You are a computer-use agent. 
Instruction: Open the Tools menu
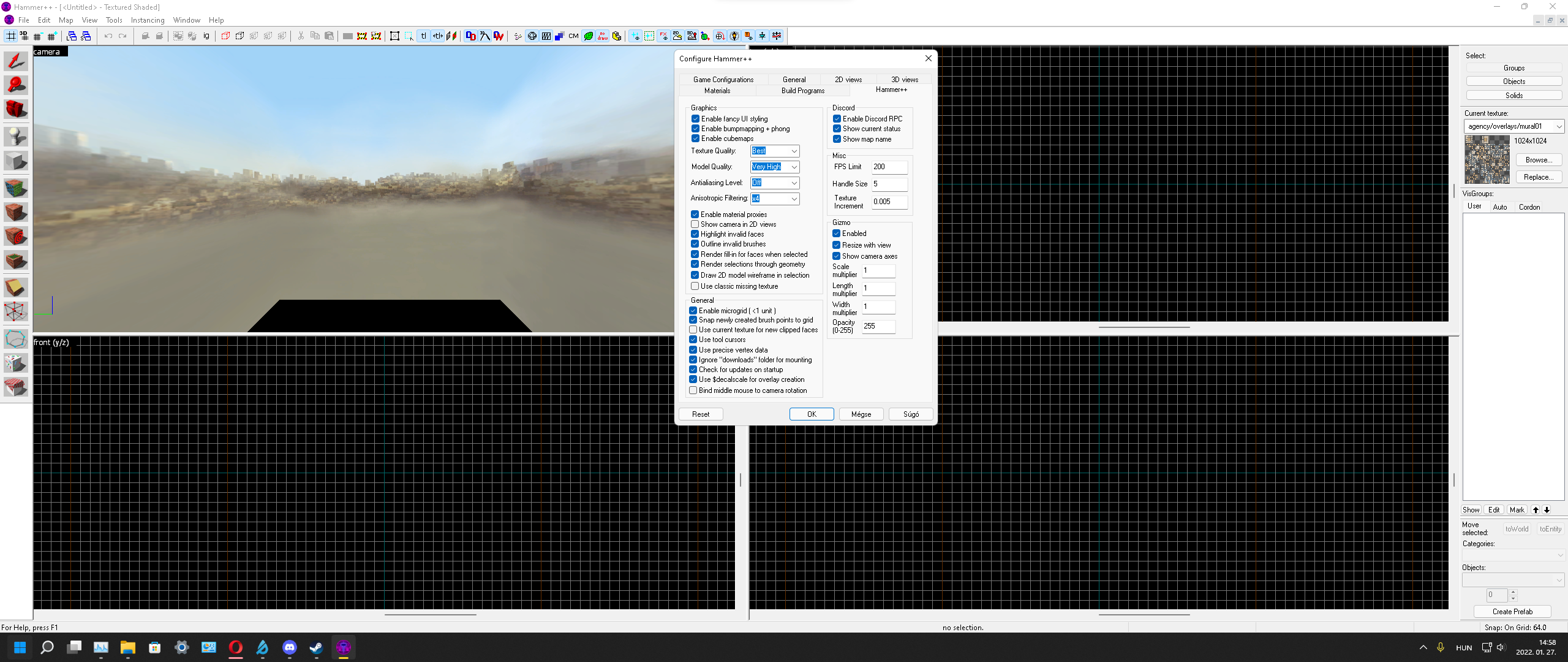pos(113,20)
